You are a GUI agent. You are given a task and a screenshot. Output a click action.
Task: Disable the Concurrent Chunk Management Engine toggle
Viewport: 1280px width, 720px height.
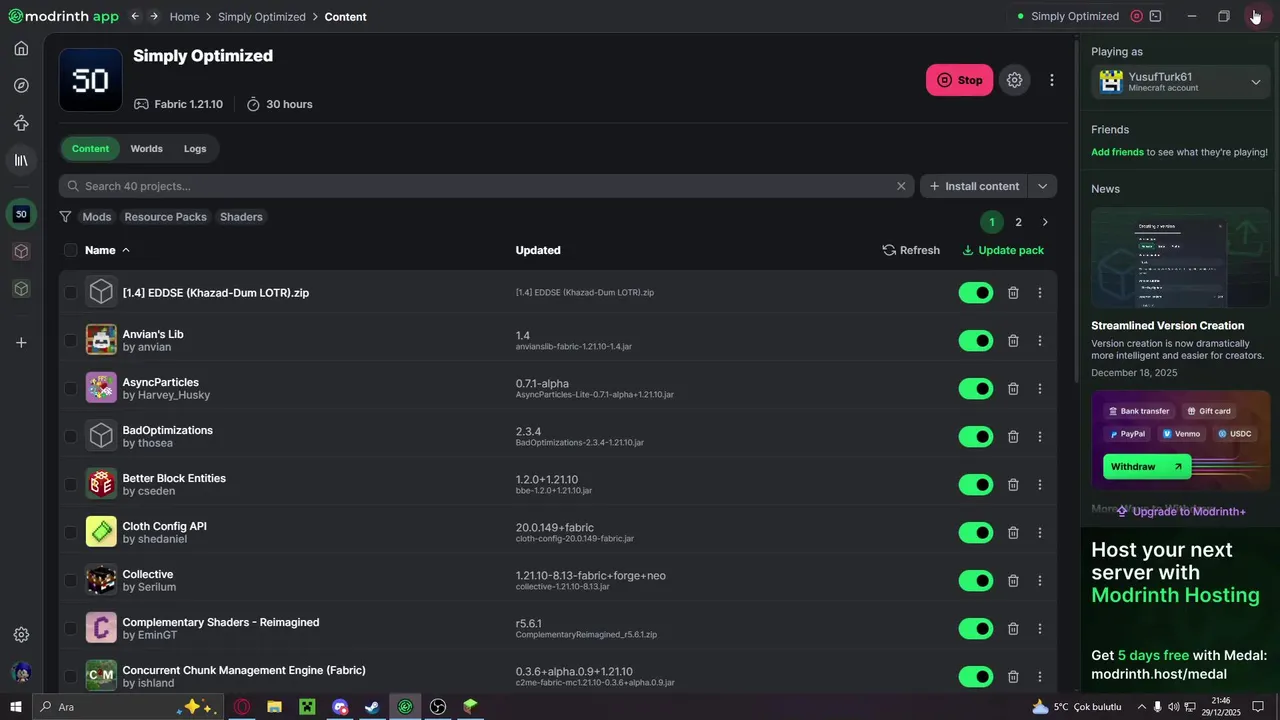[x=976, y=677]
